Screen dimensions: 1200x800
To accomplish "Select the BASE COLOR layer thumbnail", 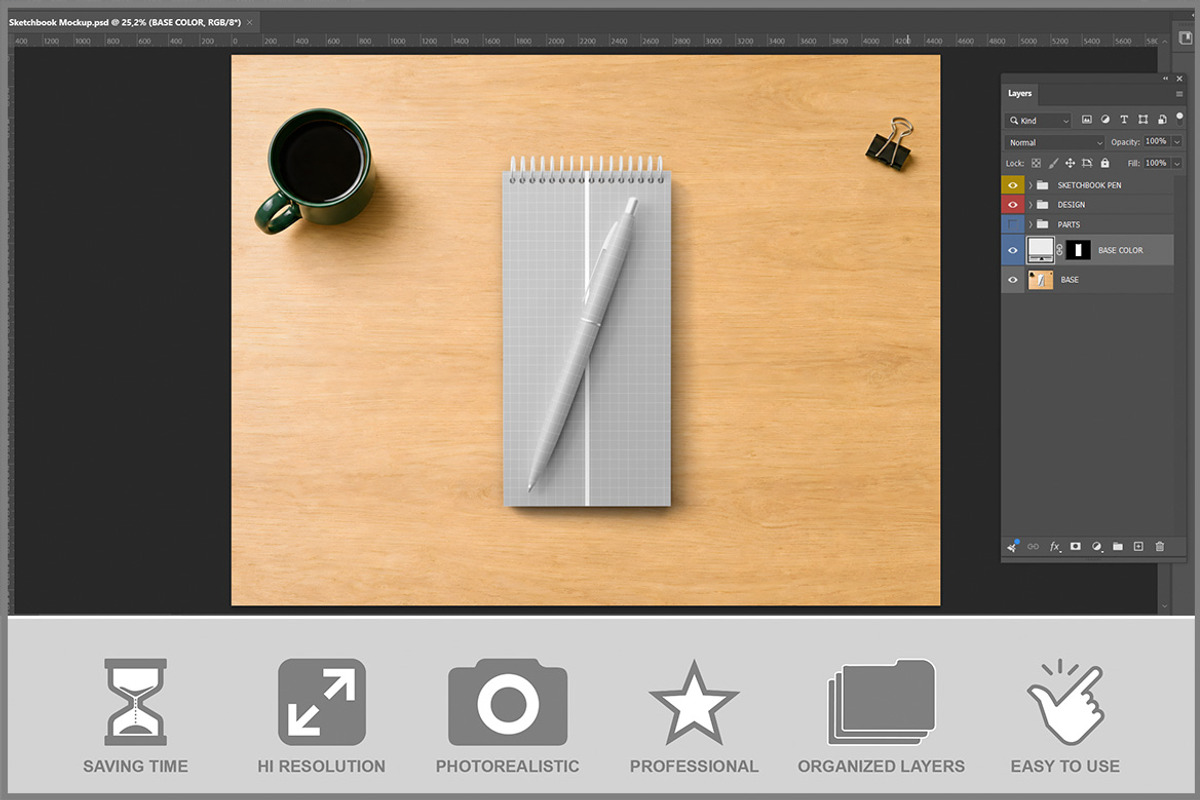I will coord(1041,250).
